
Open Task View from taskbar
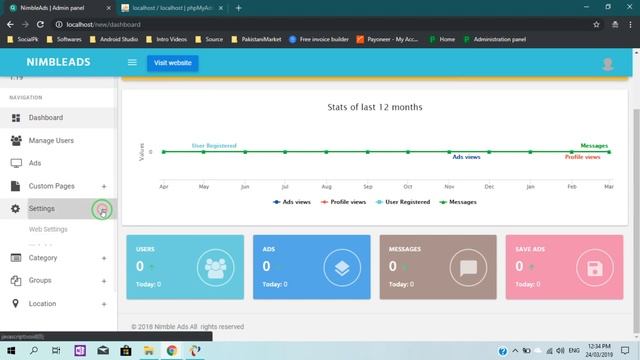tap(56, 351)
